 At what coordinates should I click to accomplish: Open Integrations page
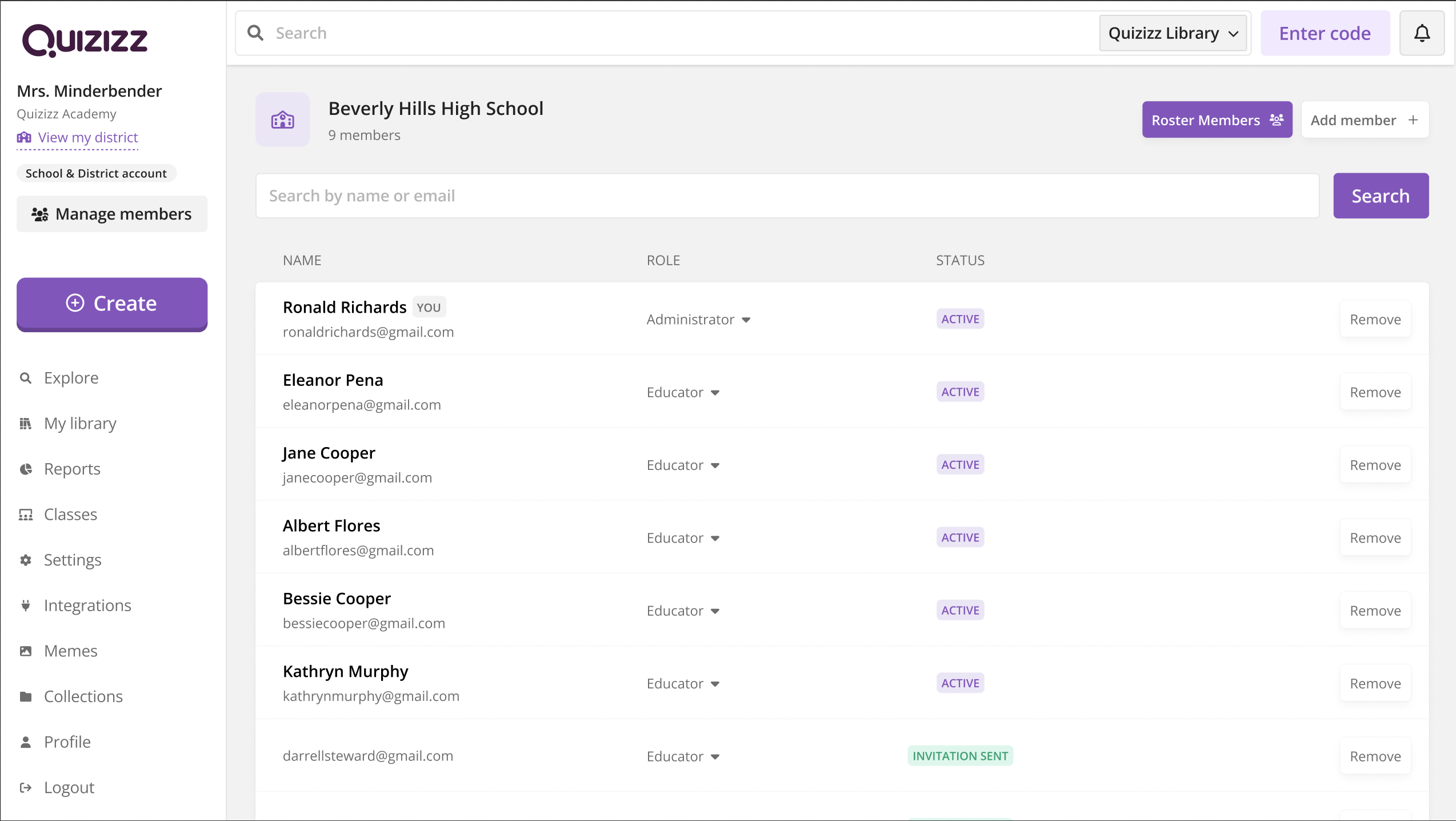(87, 605)
